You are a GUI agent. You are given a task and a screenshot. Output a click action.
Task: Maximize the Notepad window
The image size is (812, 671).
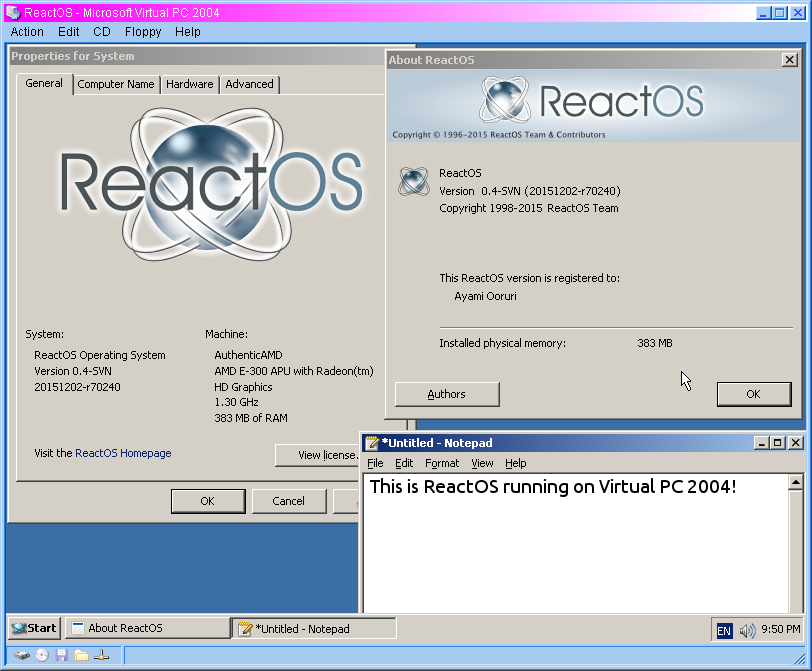click(x=777, y=443)
